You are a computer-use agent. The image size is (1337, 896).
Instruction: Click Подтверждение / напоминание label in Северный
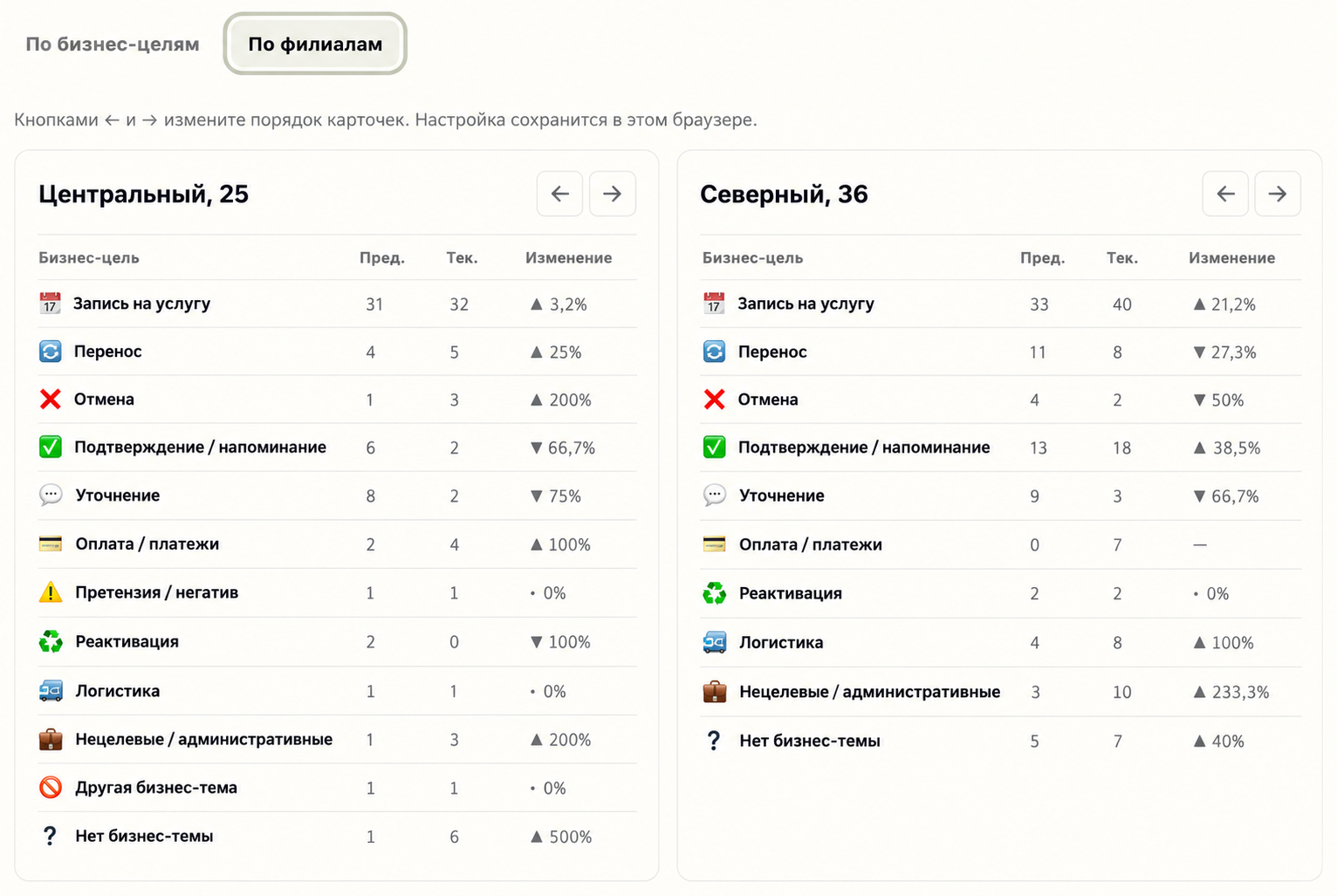(x=864, y=448)
